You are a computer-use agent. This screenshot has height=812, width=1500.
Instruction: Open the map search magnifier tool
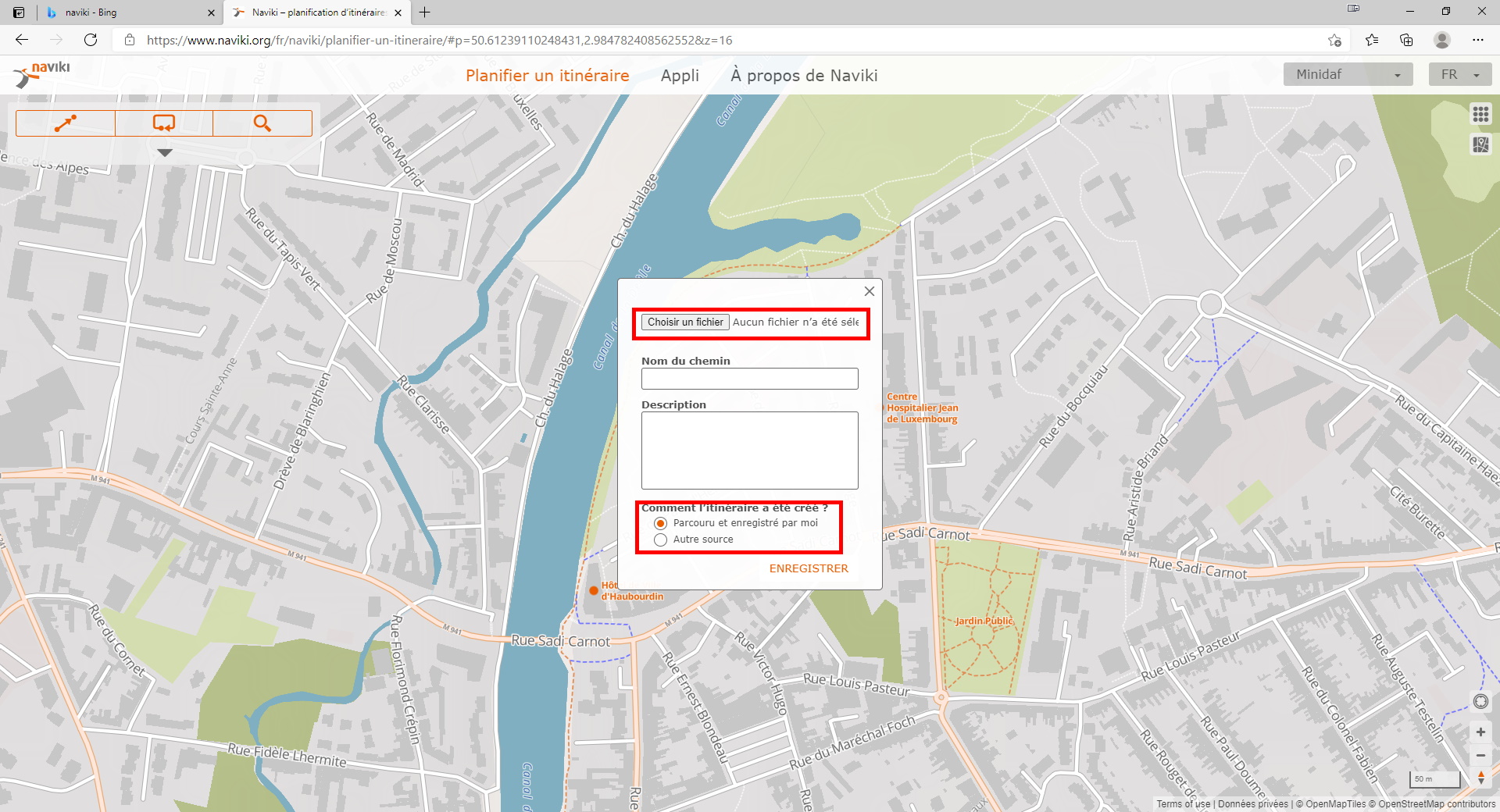click(x=262, y=123)
